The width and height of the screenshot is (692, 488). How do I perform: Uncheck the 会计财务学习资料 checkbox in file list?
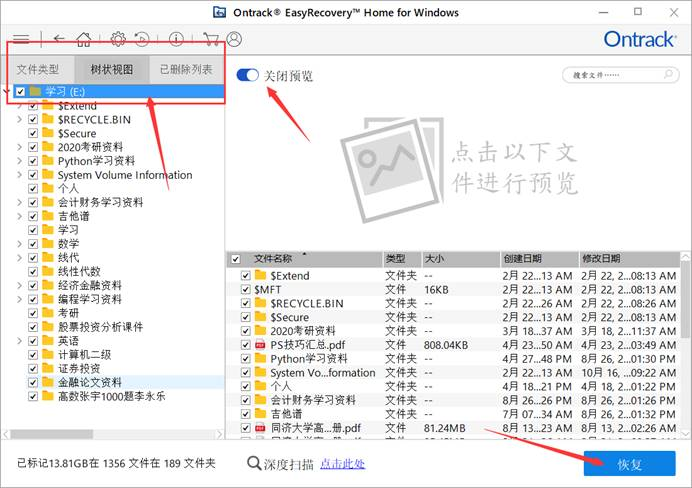pos(246,400)
